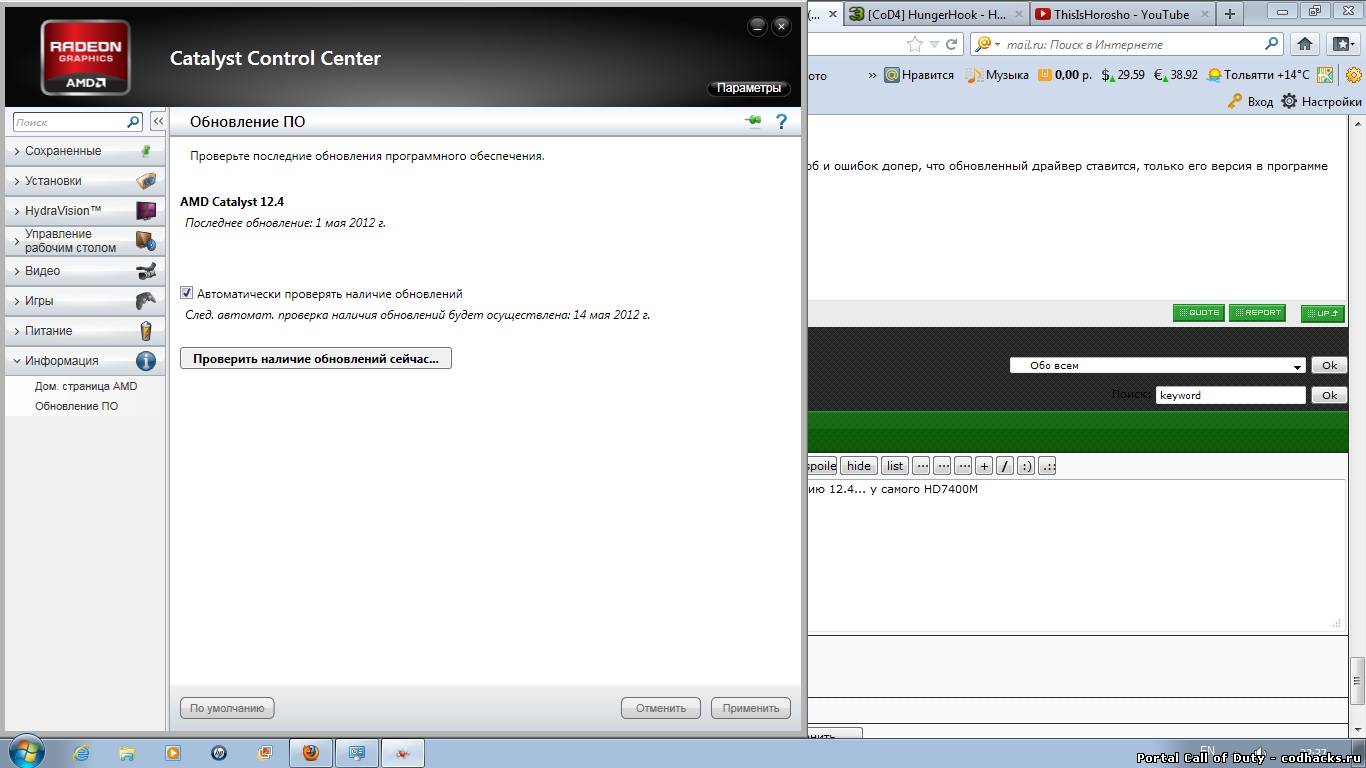The image size is (1366, 768).
Task: Click Ok next to Обо всем dropdown
Action: tap(1329, 365)
